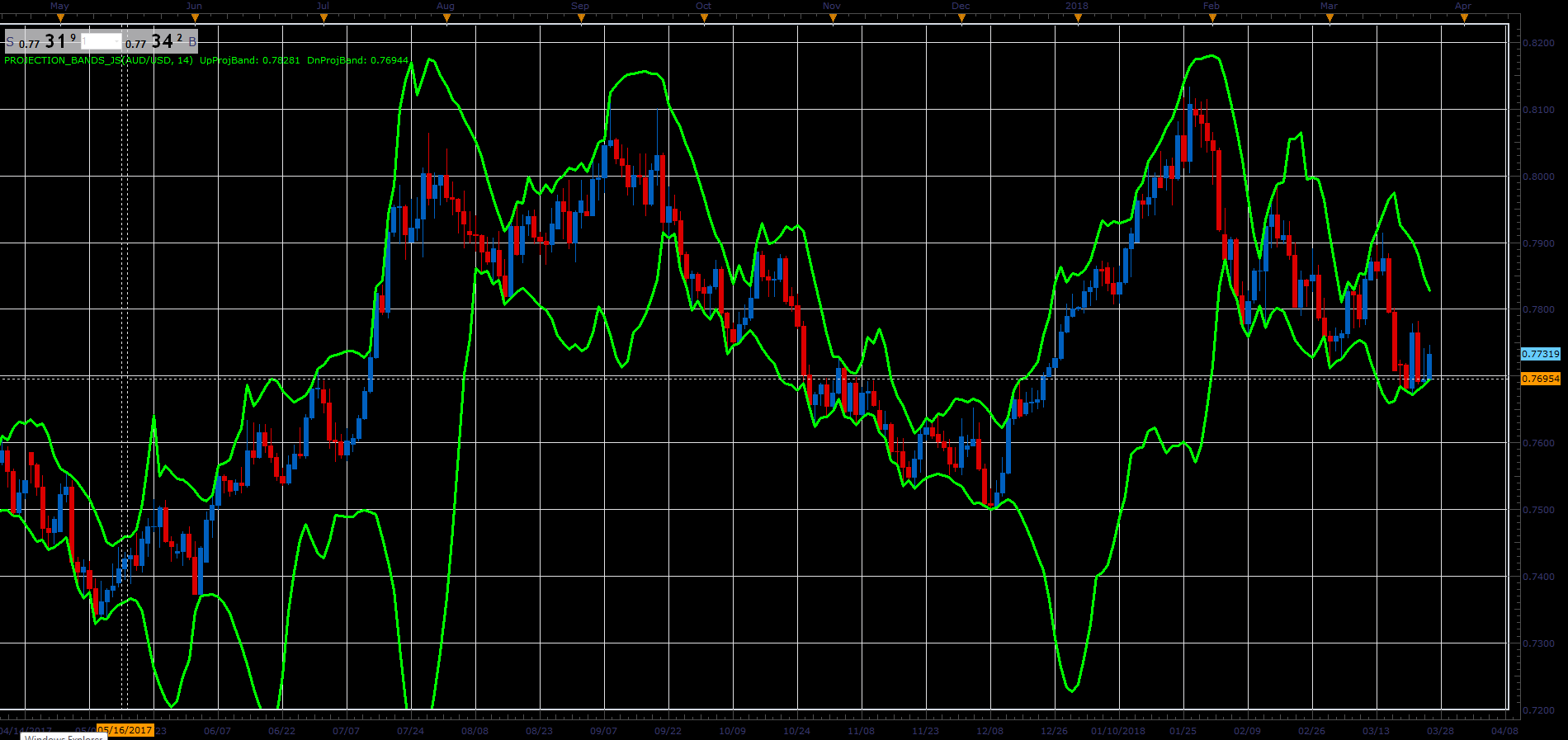This screenshot has height=740, width=1568.
Task: Click the 0.7600 price axis label
Action: pos(1538,443)
